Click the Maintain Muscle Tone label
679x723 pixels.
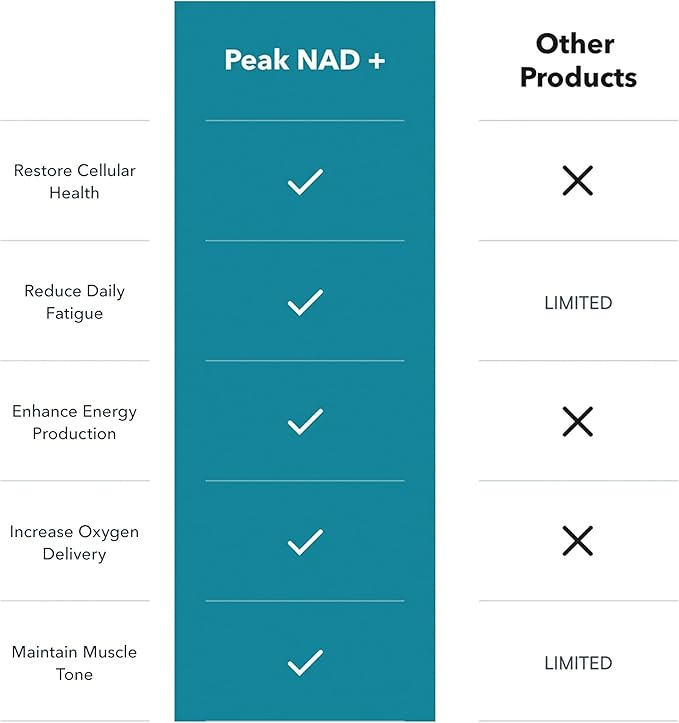(x=74, y=662)
